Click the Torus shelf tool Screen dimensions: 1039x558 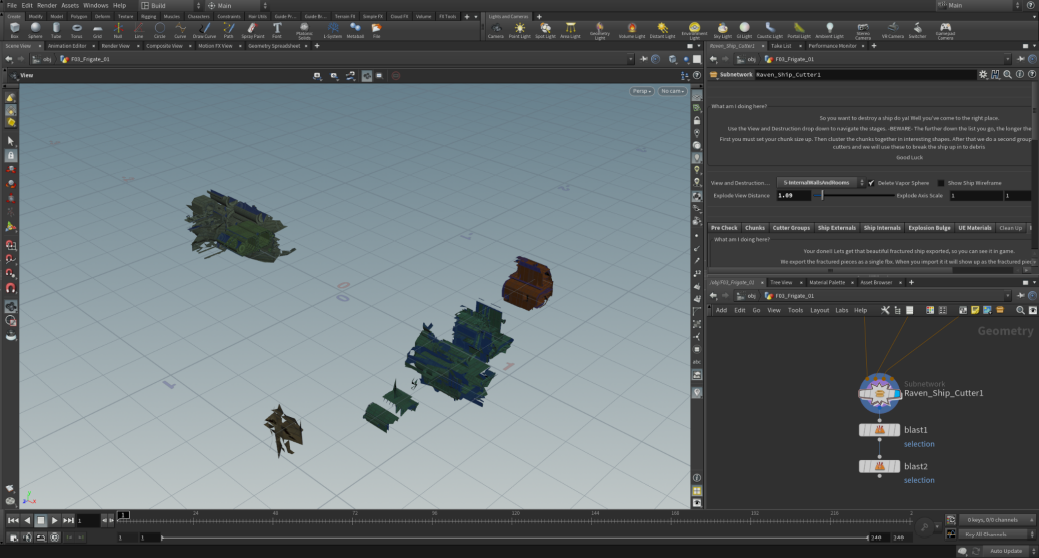click(77, 30)
